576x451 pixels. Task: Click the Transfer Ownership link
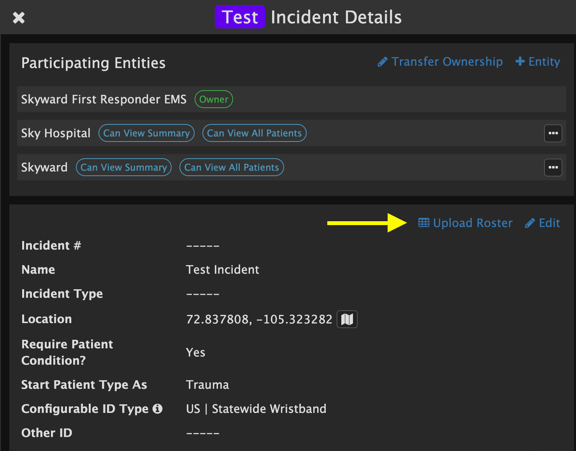pos(440,62)
